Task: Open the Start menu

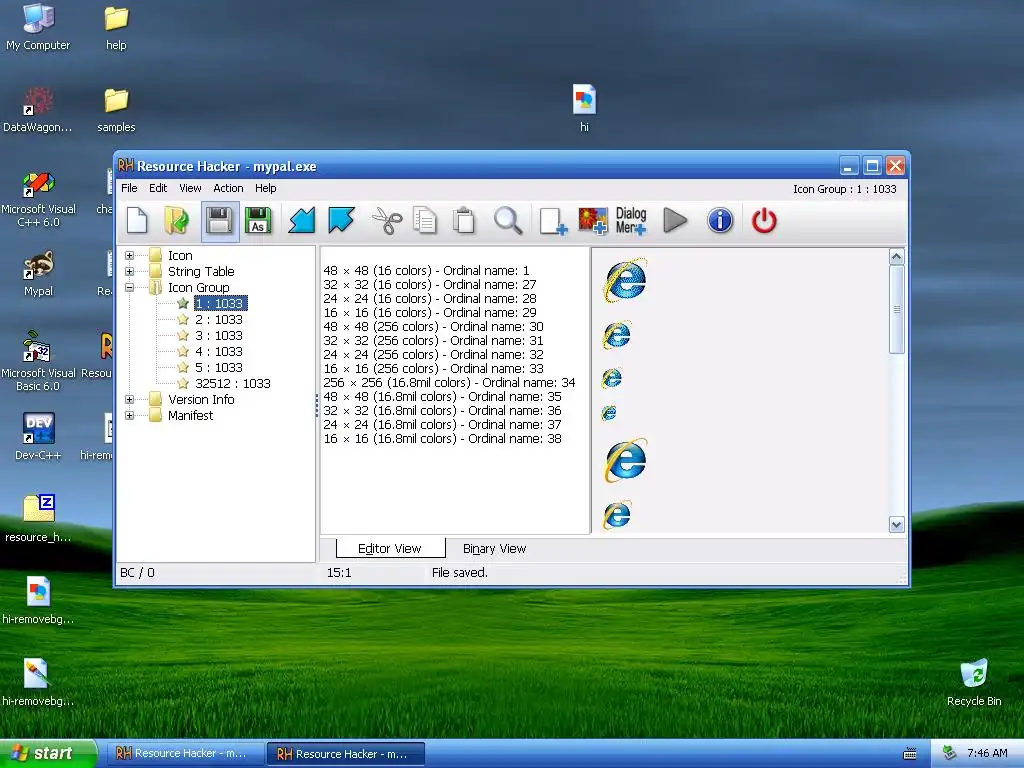Action: click(x=48, y=753)
